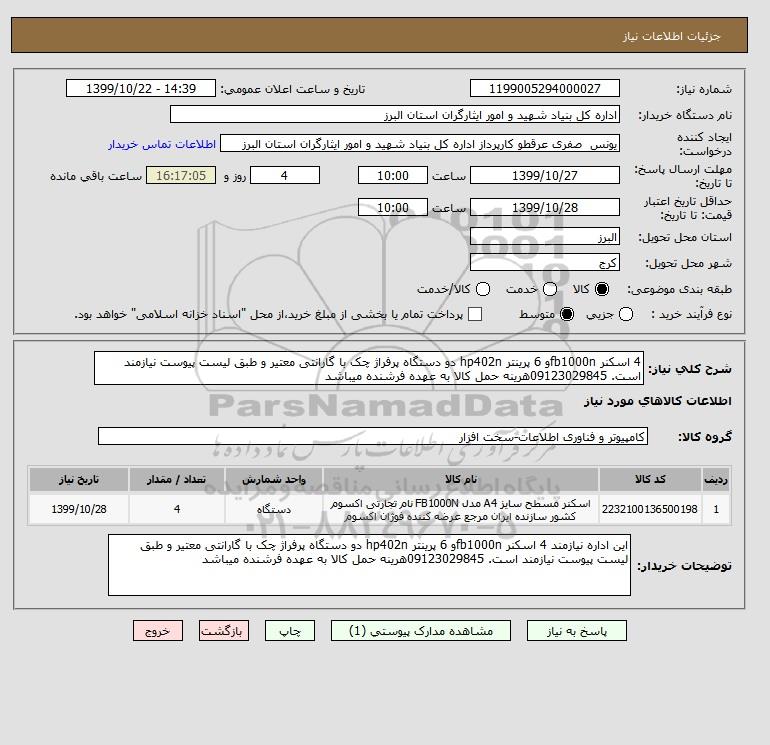Click the کد کالا column header
Viewport: 770px width, 745px height.
tap(650, 479)
